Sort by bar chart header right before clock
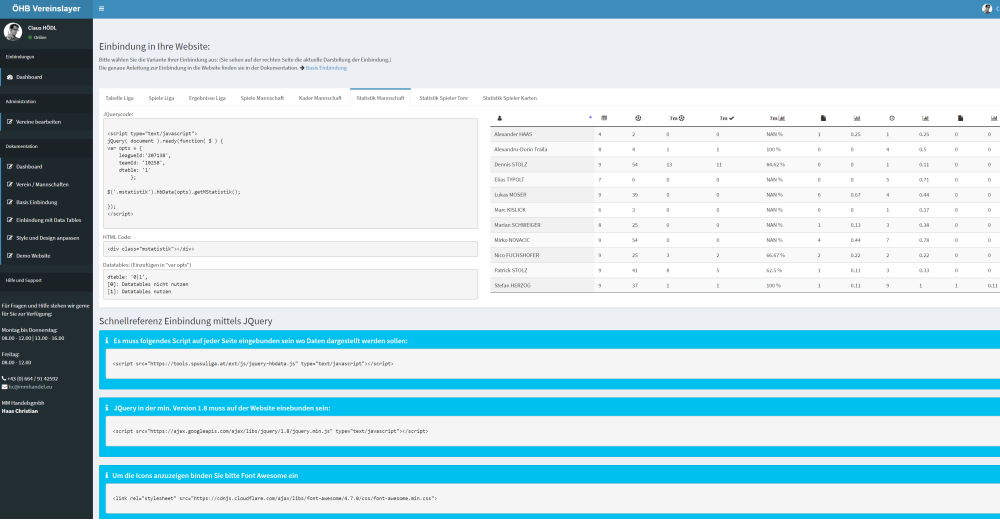This screenshot has height=519, width=1000. [857, 118]
